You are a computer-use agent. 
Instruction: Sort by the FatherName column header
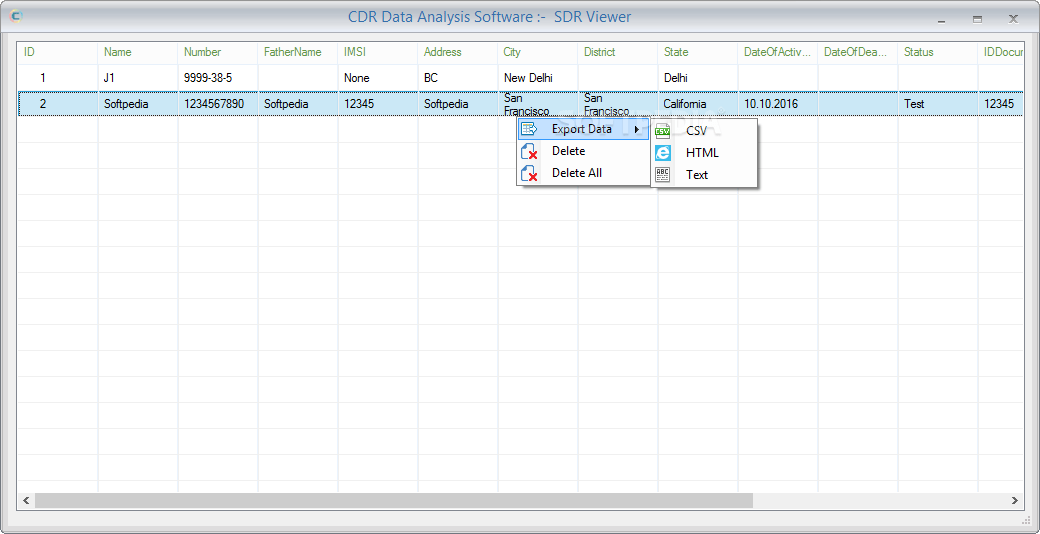298,52
